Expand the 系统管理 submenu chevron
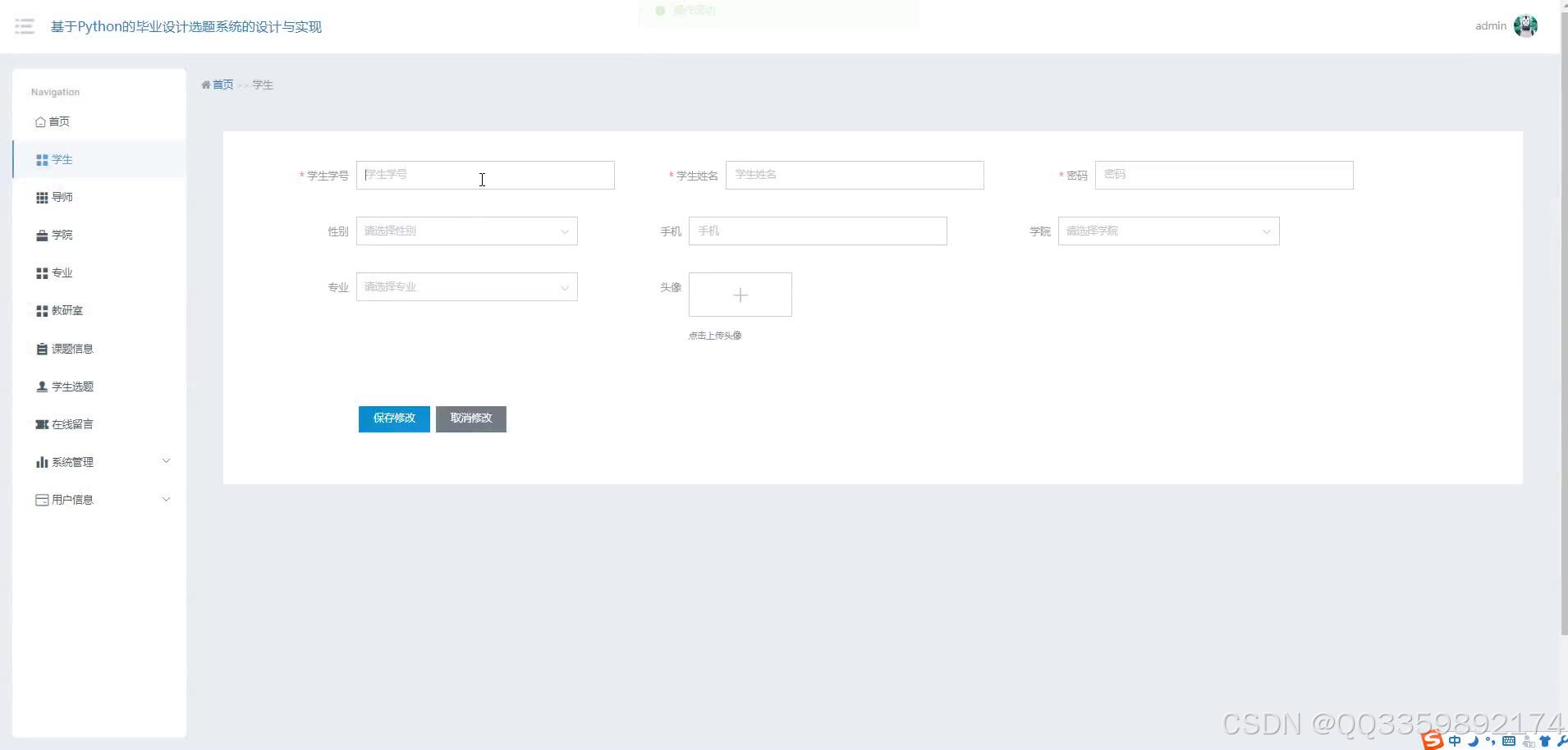This screenshot has width=1568, height=750. (167, 461)
